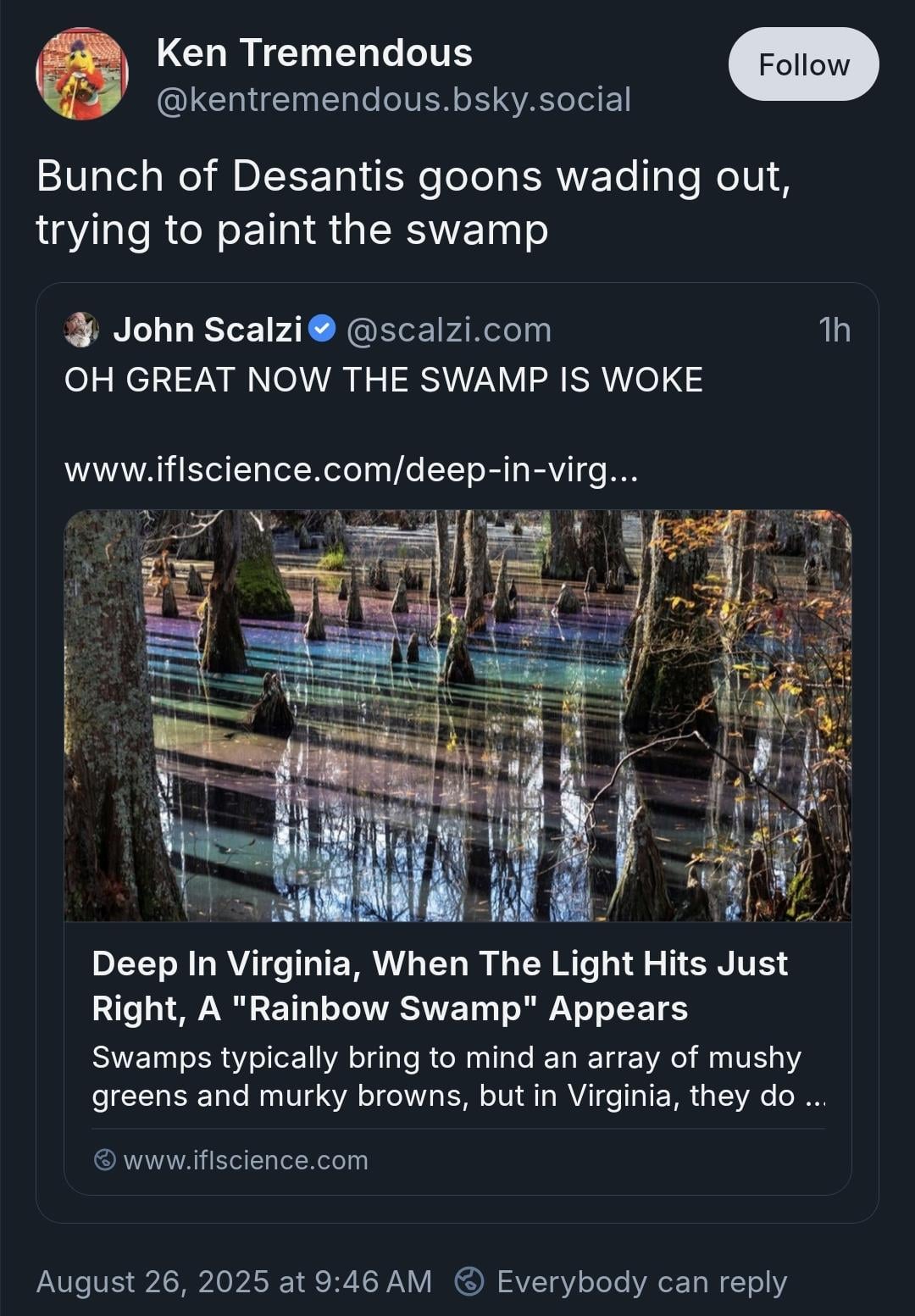915x1316 pixels.
Task: Tap the globe icon beside www.iflscience.com
Action: click(104, 1159)
